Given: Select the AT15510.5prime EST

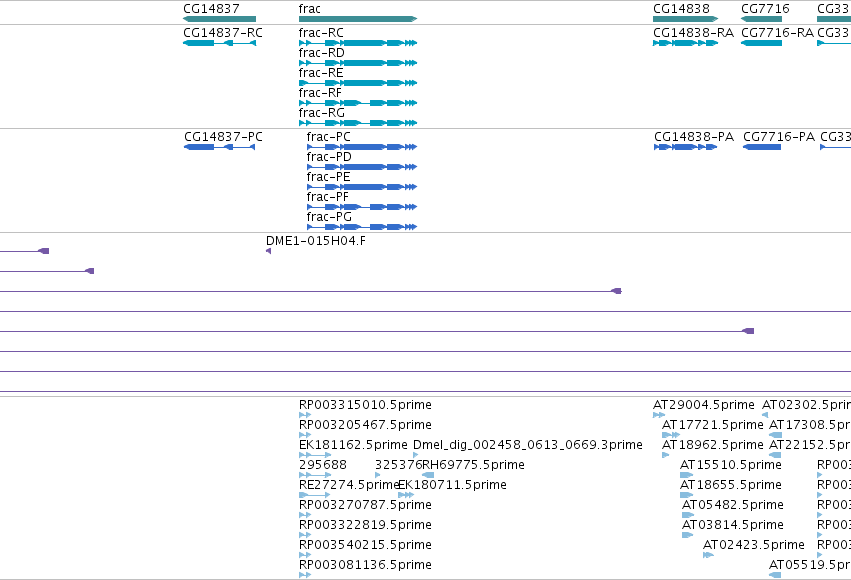Looking at the screenshot, I should pos(687,475).
